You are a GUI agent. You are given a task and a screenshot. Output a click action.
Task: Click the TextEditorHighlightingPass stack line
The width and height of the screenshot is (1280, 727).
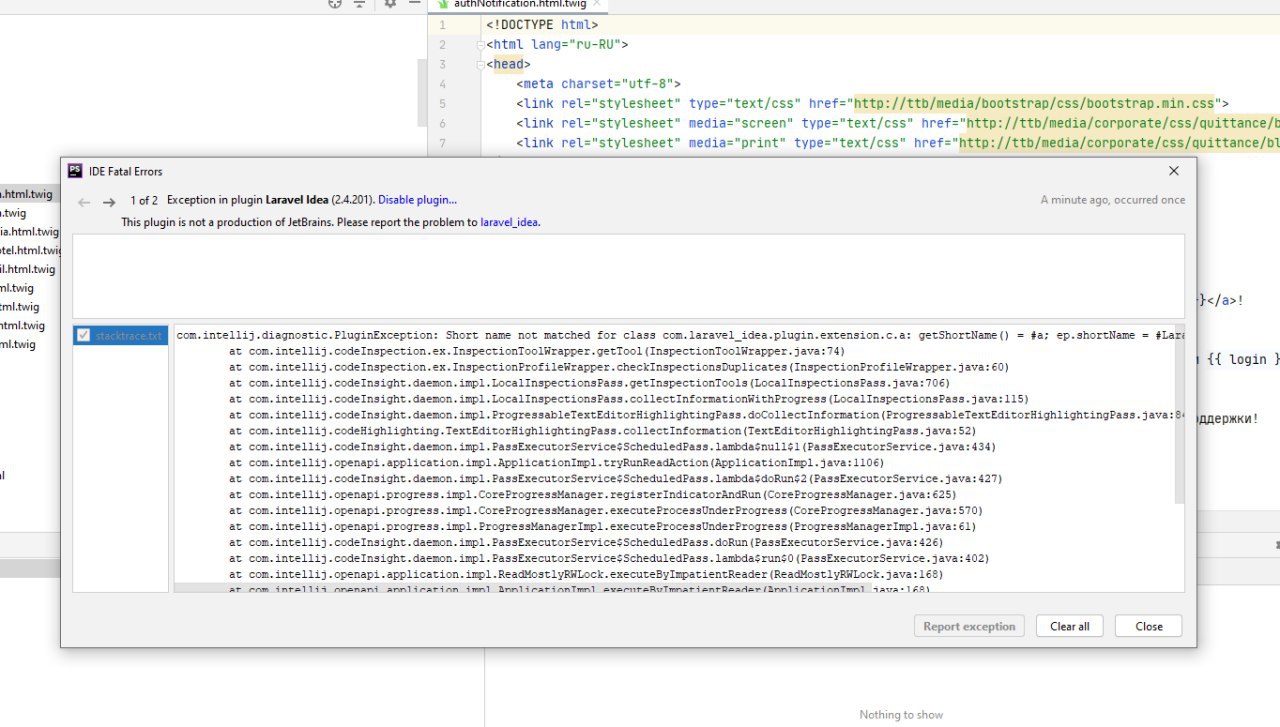click(x=602, y=431)
